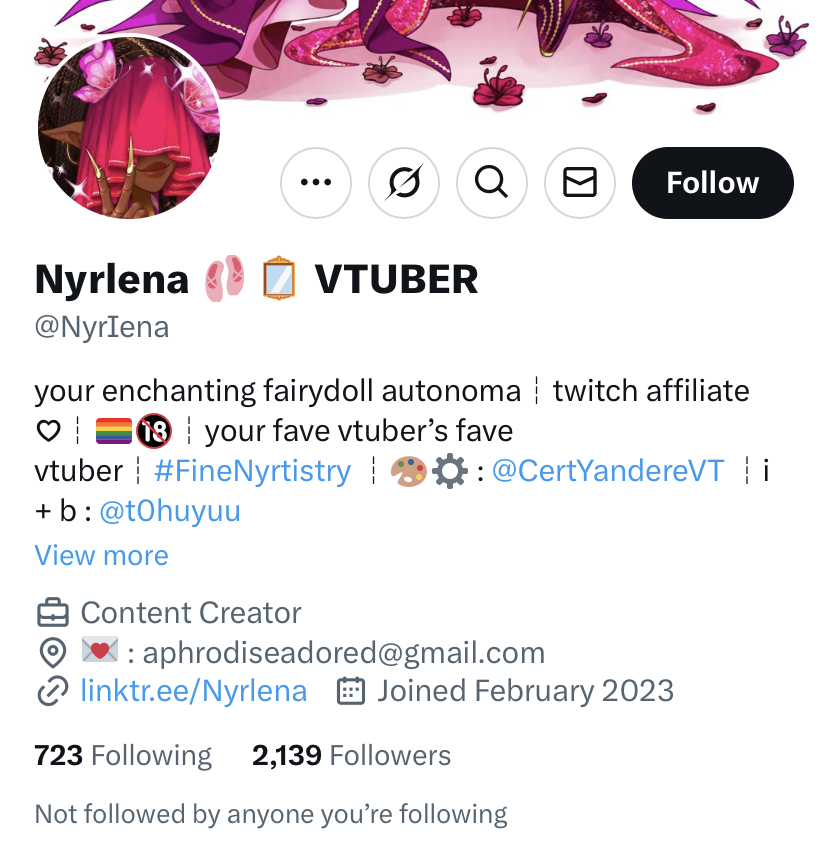The height and width of the screenshot is (863, 828).
Task: Visit the @t0huyuu profile mention
Action: coord(170,511)
